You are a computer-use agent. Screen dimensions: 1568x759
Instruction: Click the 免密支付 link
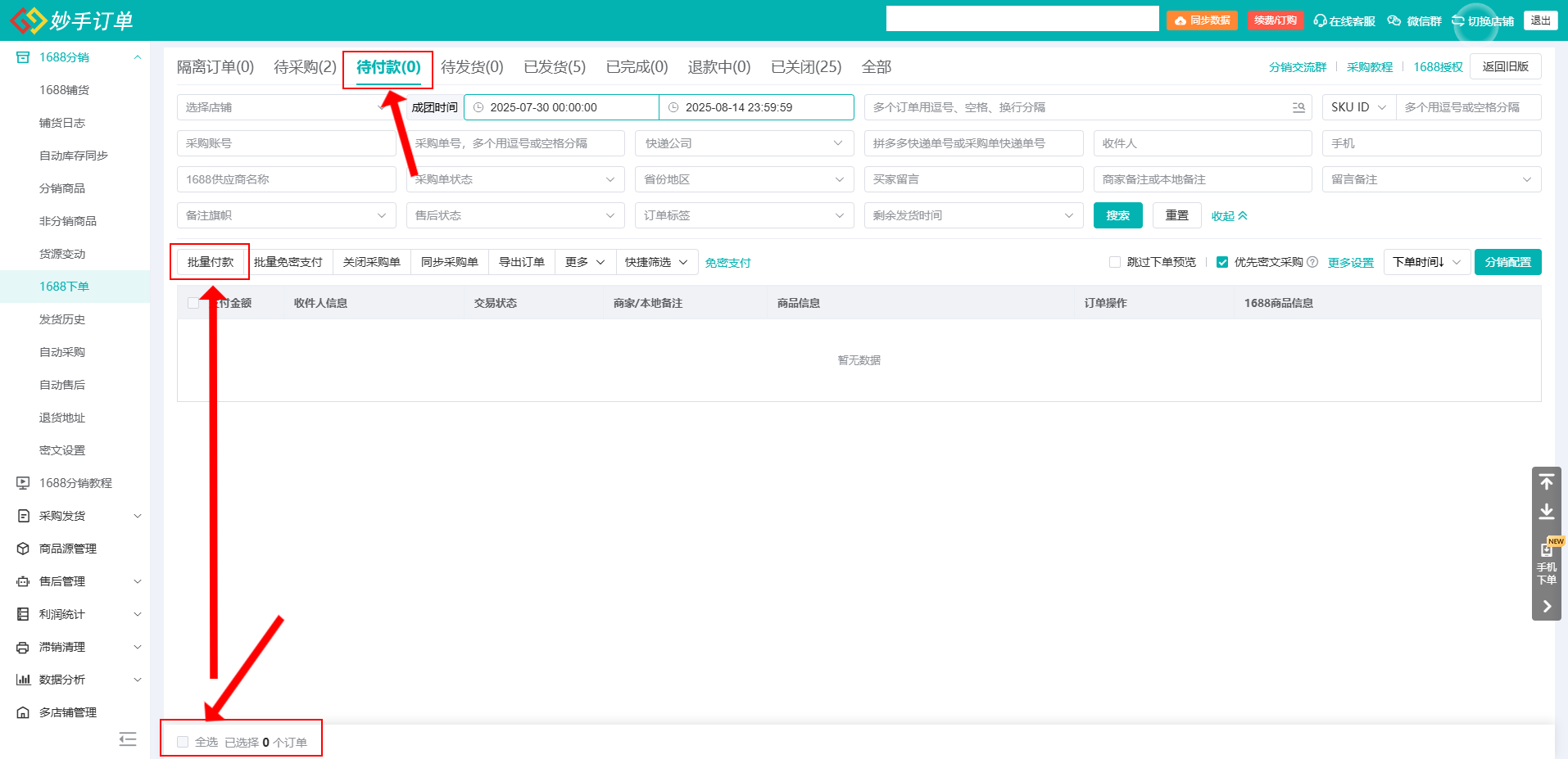point(728,263)
